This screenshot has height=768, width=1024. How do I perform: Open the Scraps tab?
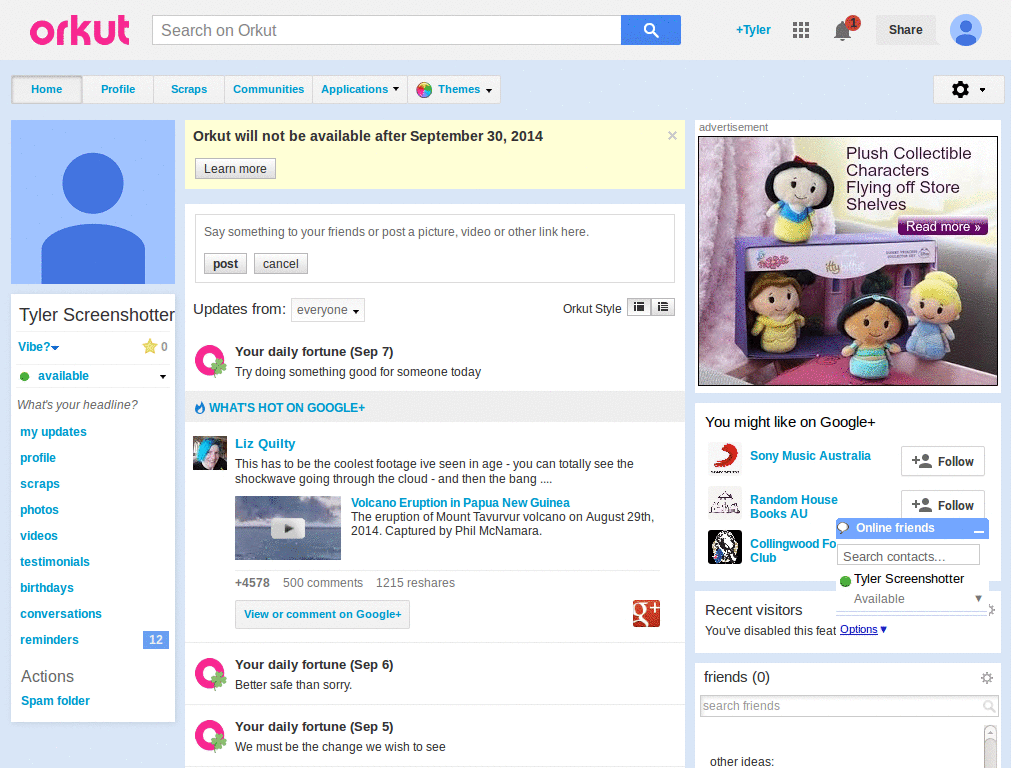tap(189, 89)
